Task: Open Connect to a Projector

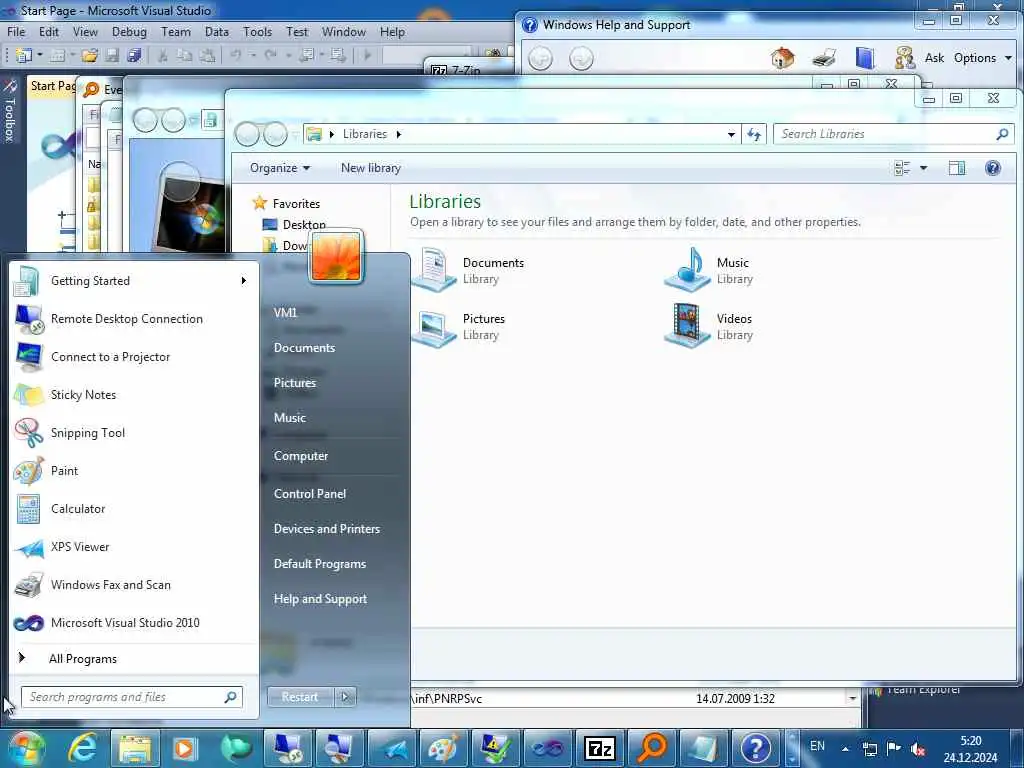Action: click(134, 357)
